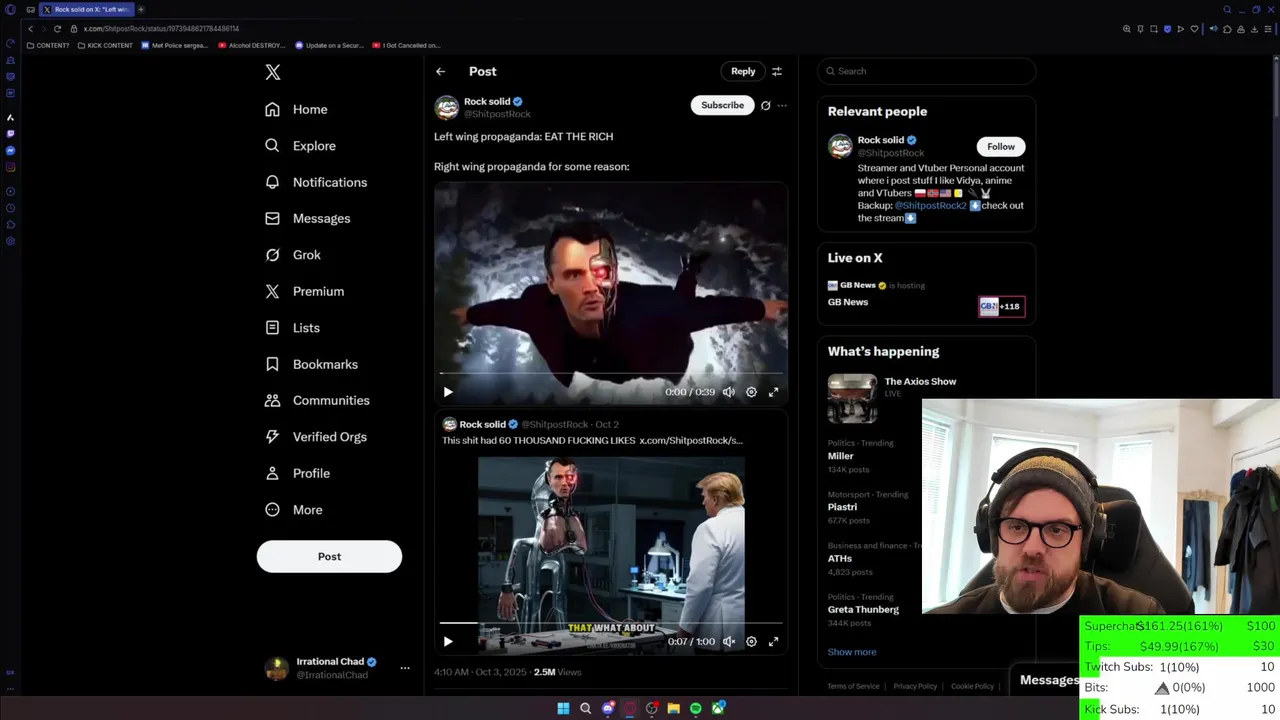1280x720 pixels.
Task: Open Terms of Service footer link
Action: click(x=853, y=686)
